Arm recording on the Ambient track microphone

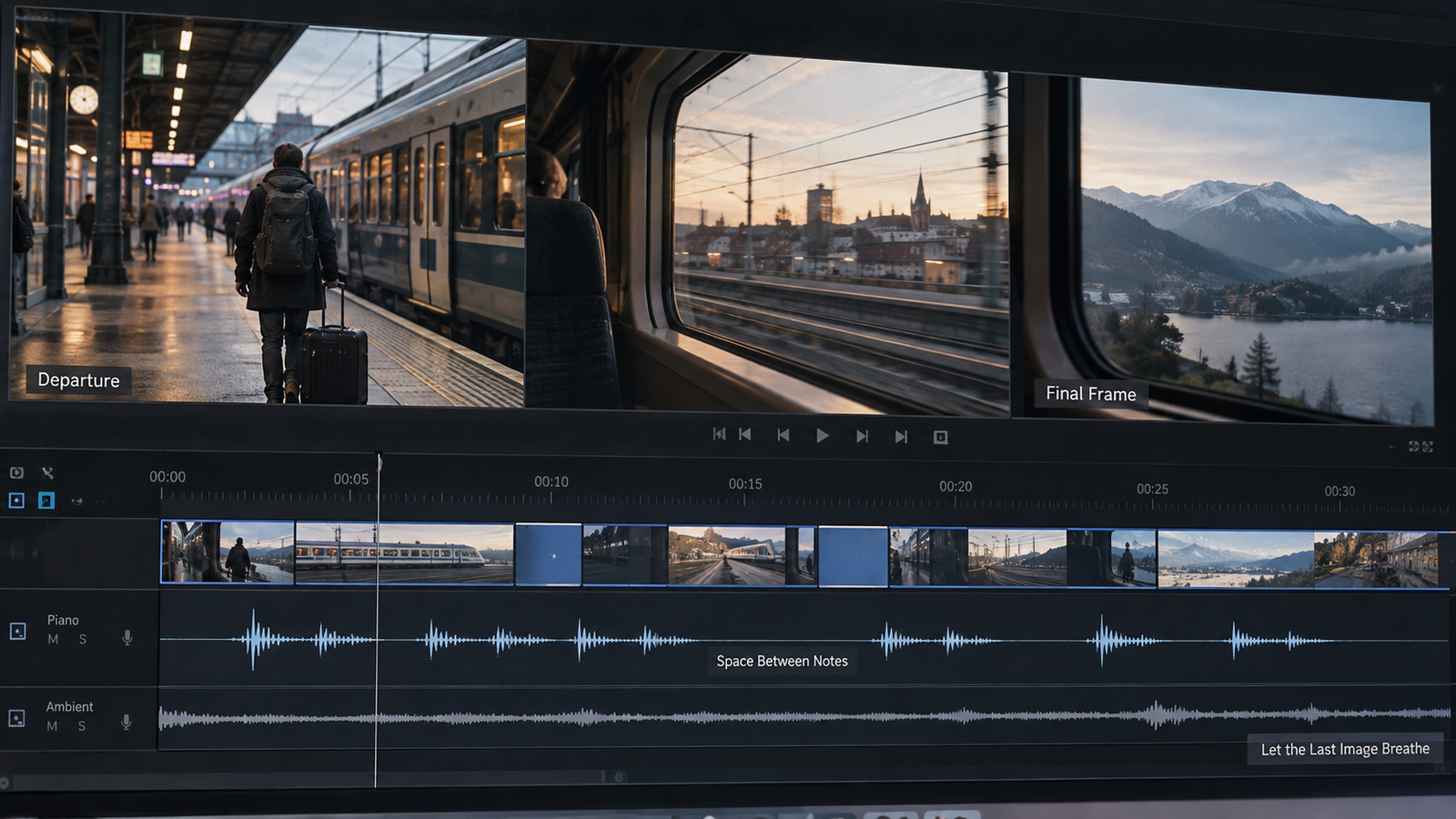(126, 723)
